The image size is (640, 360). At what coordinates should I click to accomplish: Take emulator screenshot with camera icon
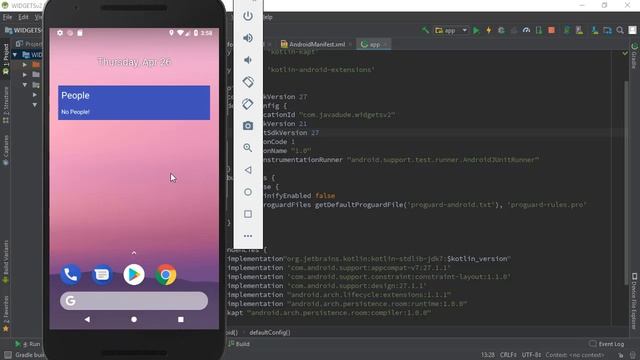pyautogui.click(x=248, y=126)
